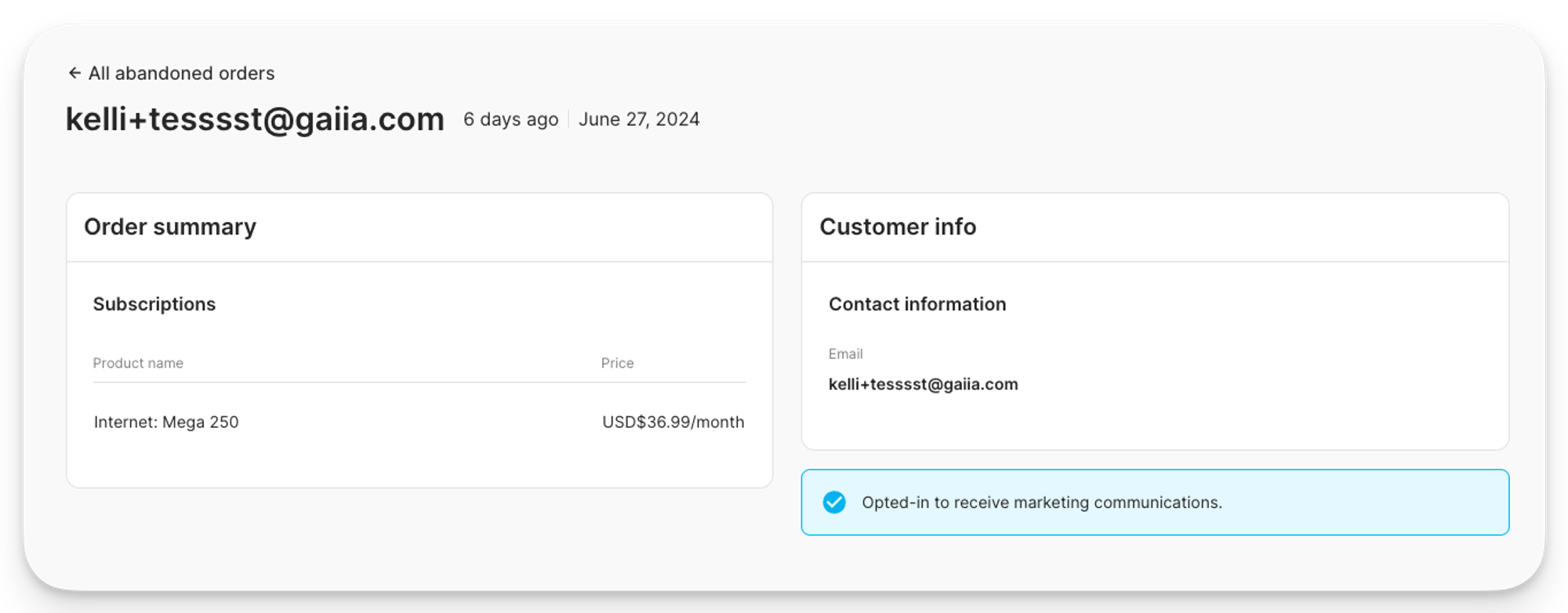The height and width of the screenshot is (613, 1568).
Task: Click the Email field label
Action: [845, 354]
